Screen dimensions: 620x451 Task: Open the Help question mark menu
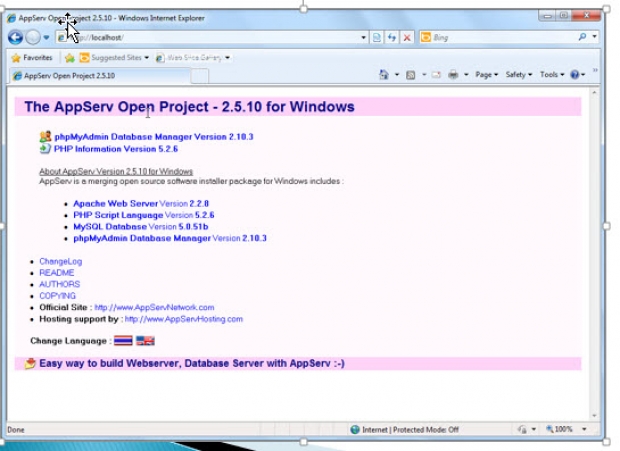(x=577, y=75)
